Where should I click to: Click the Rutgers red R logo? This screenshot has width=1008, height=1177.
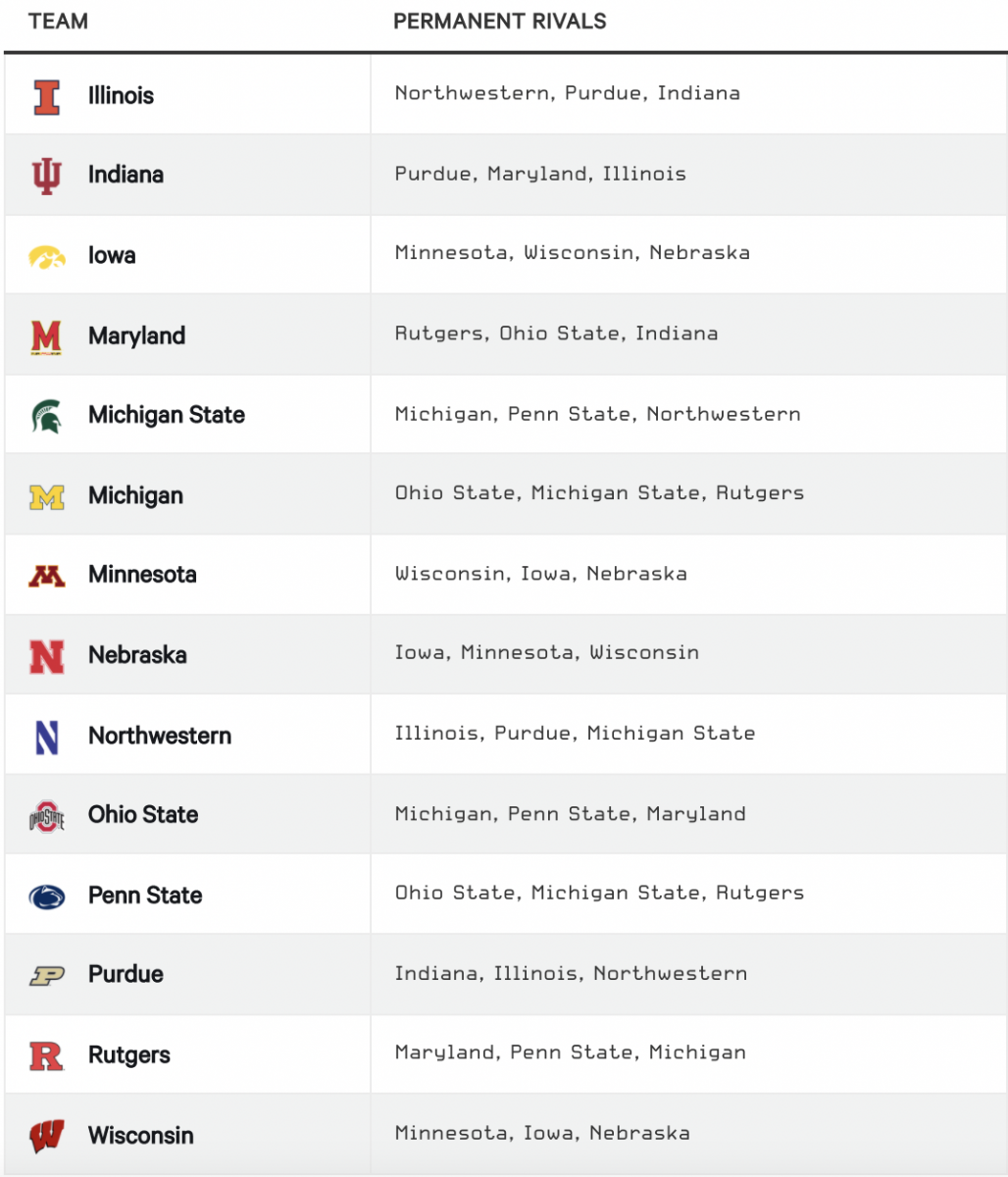tap(46, 1056)
